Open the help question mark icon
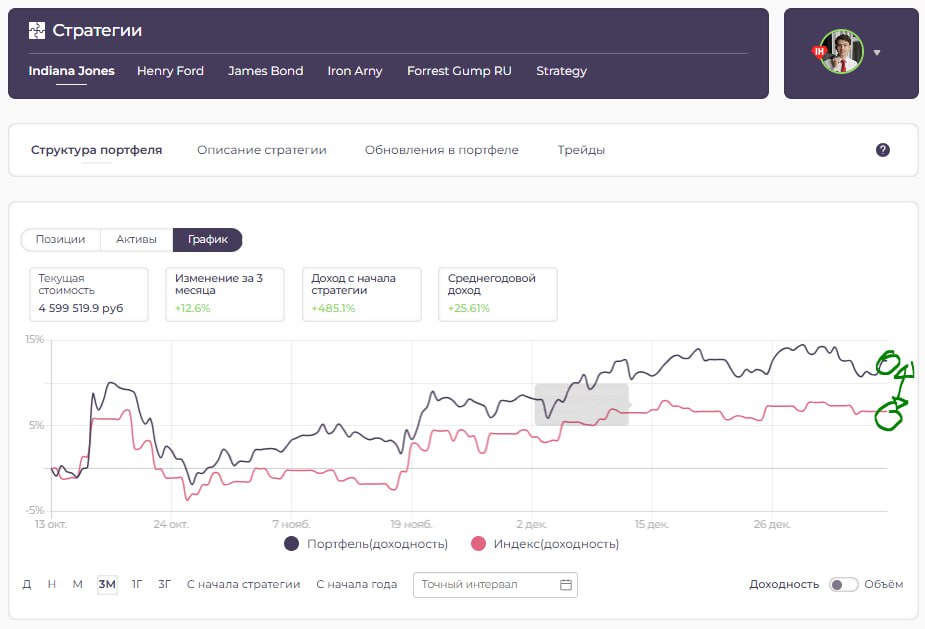Screen dimensions: 925x629 (882, 150)
